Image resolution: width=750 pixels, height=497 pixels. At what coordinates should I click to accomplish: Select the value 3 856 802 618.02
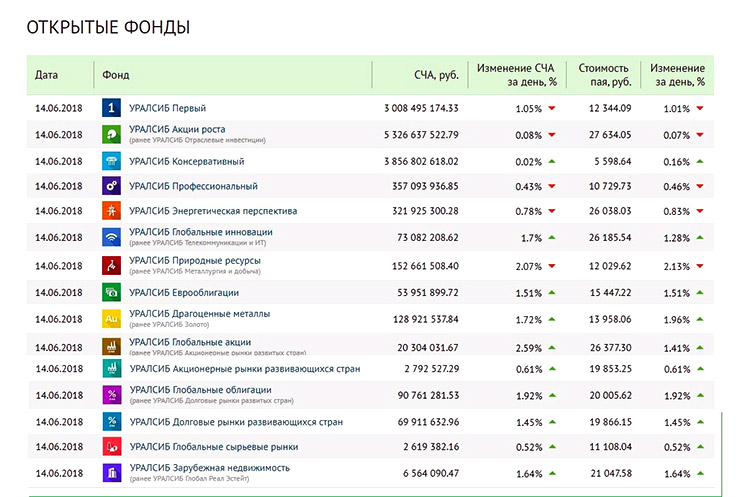(421, 162)
